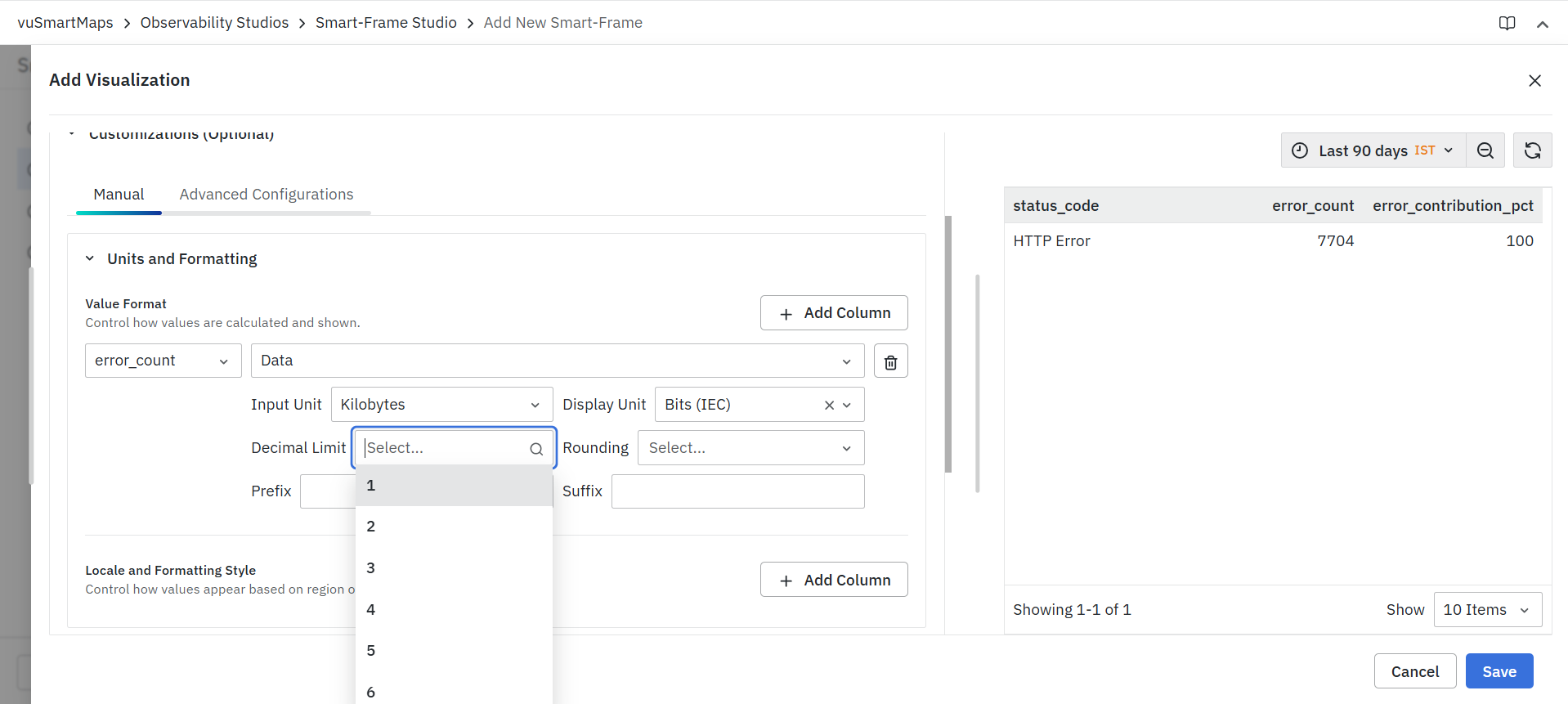The height and width of the screenshot is (704, 1568).
Task: Open the Rounding dropdown
Action: [751, 448]
